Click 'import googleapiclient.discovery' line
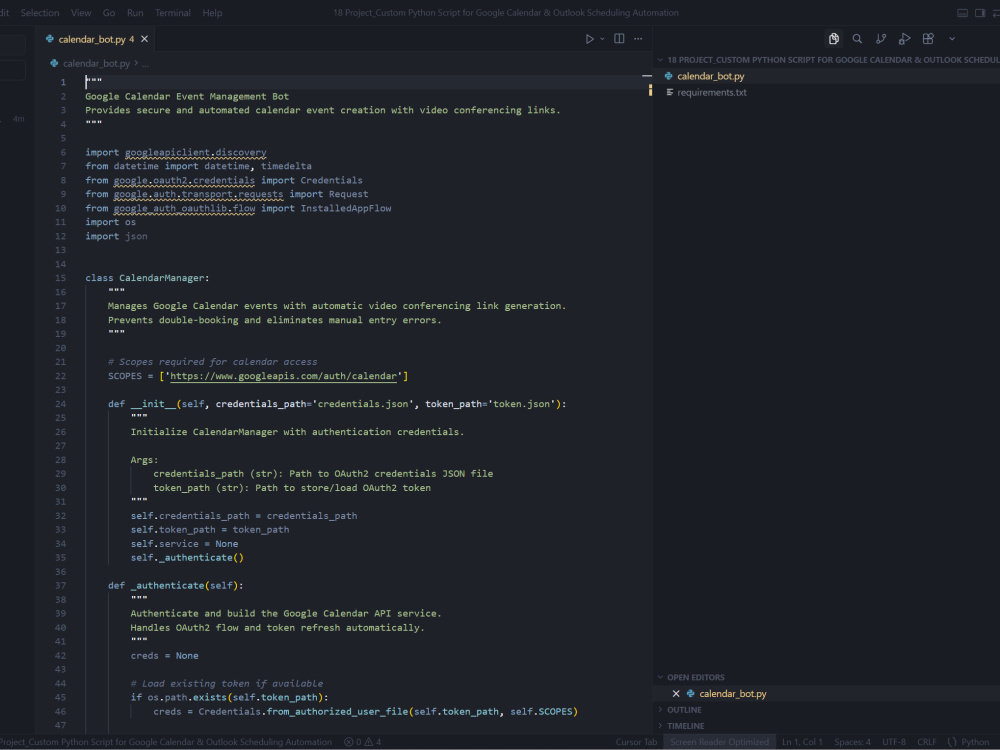 tap(176, 152)
